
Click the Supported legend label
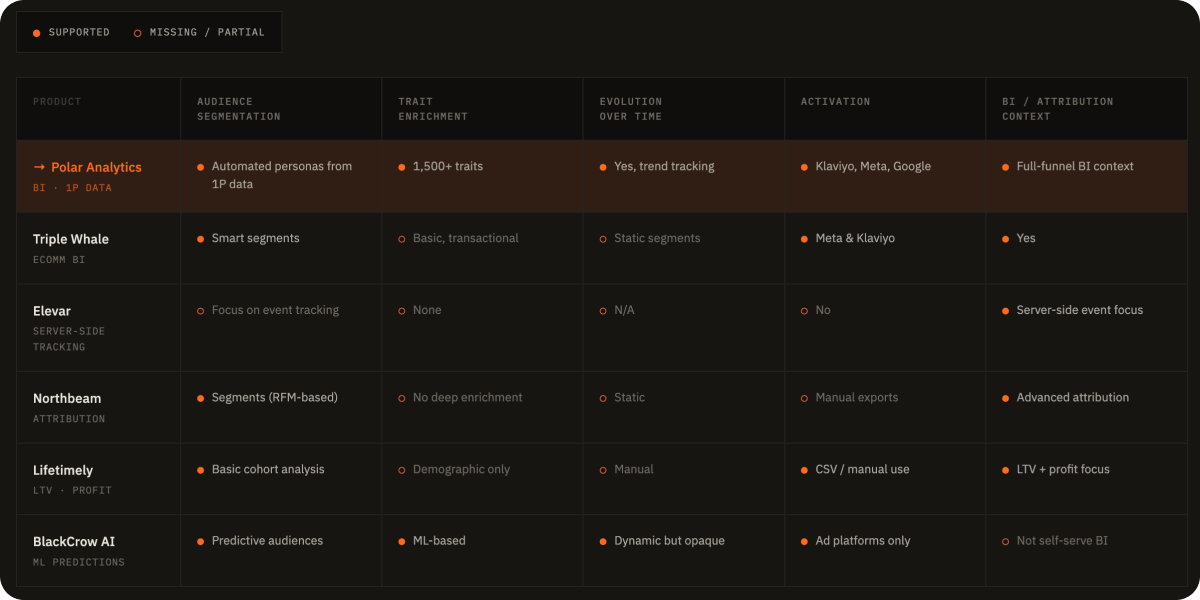(x=79, y=32)
